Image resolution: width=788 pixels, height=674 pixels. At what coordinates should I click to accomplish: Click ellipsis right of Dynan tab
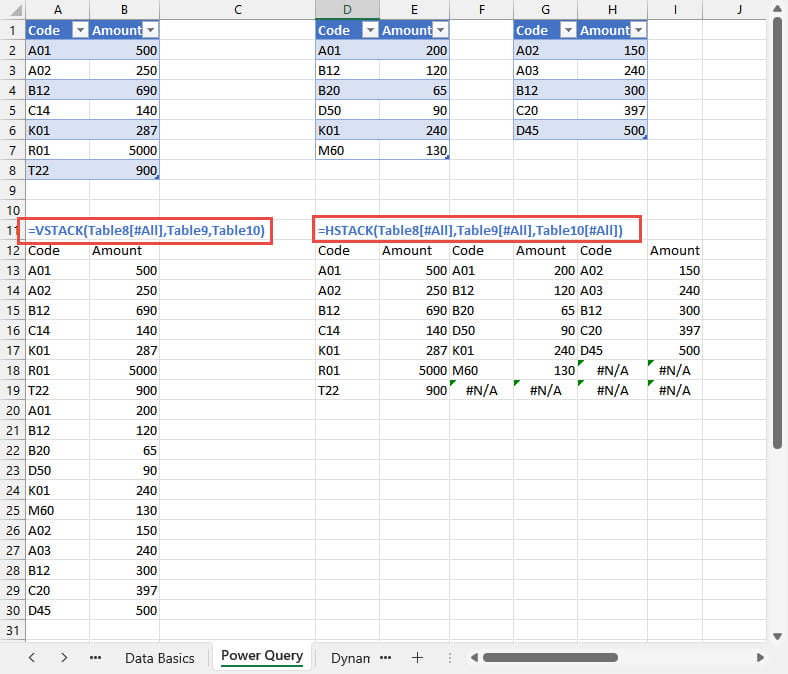[385, 658]
